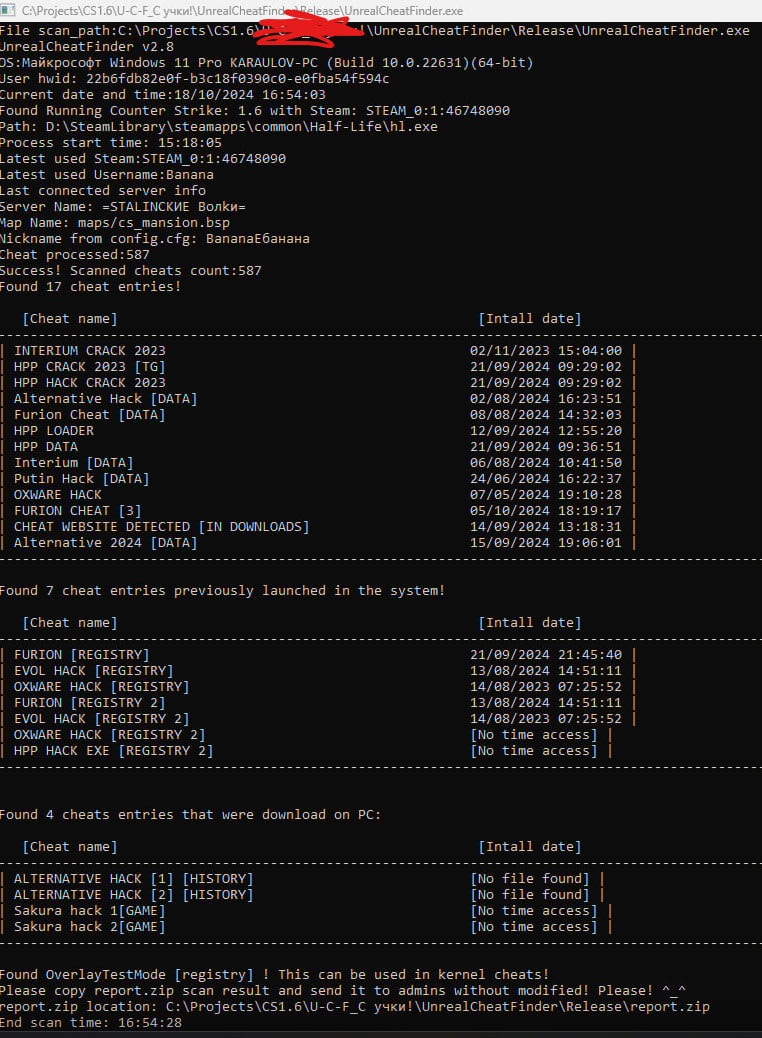Click the Server Name line

(122, 207)
